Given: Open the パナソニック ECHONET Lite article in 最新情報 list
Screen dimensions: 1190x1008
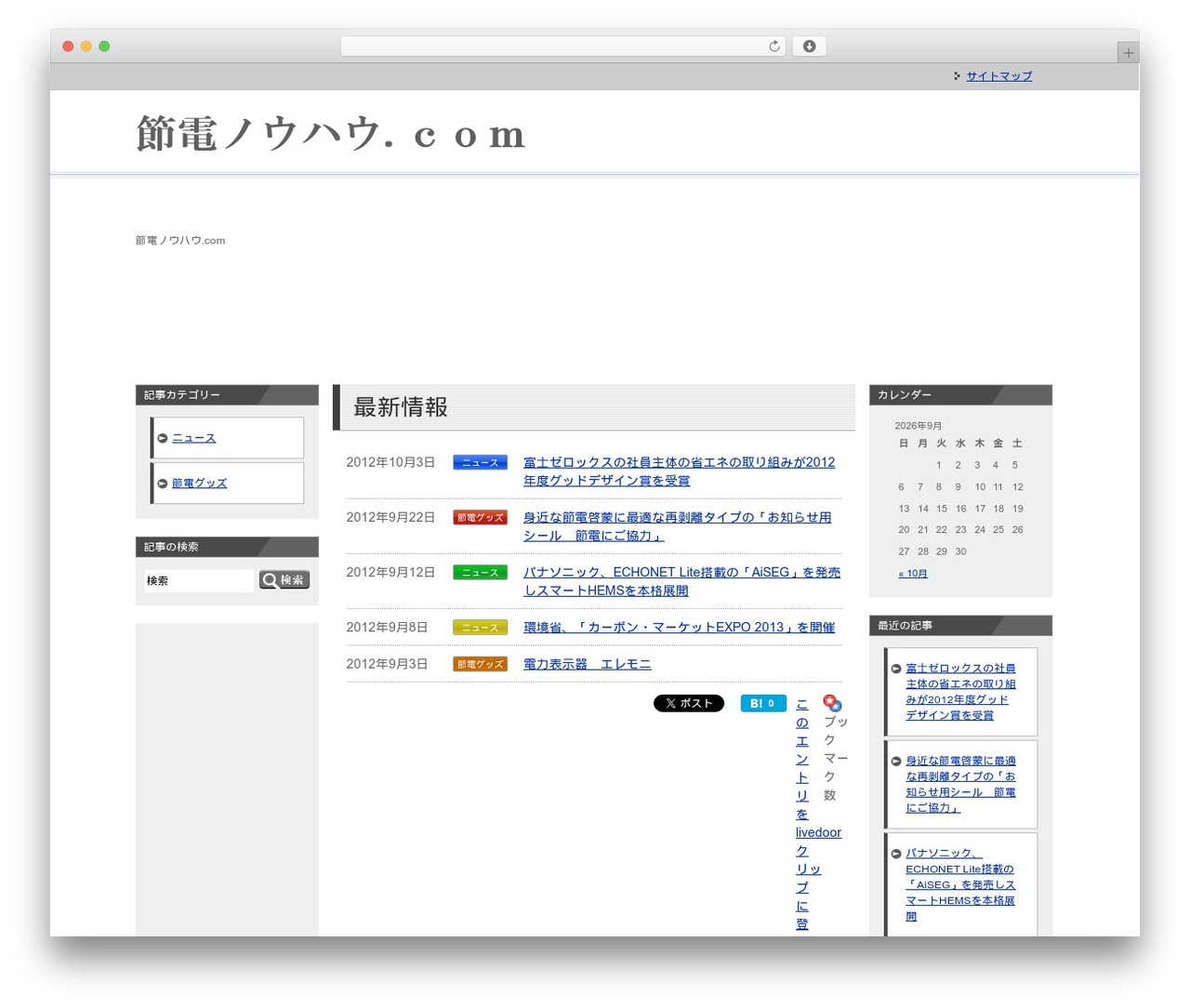Looking at the screenshot, I should point(681,581).
